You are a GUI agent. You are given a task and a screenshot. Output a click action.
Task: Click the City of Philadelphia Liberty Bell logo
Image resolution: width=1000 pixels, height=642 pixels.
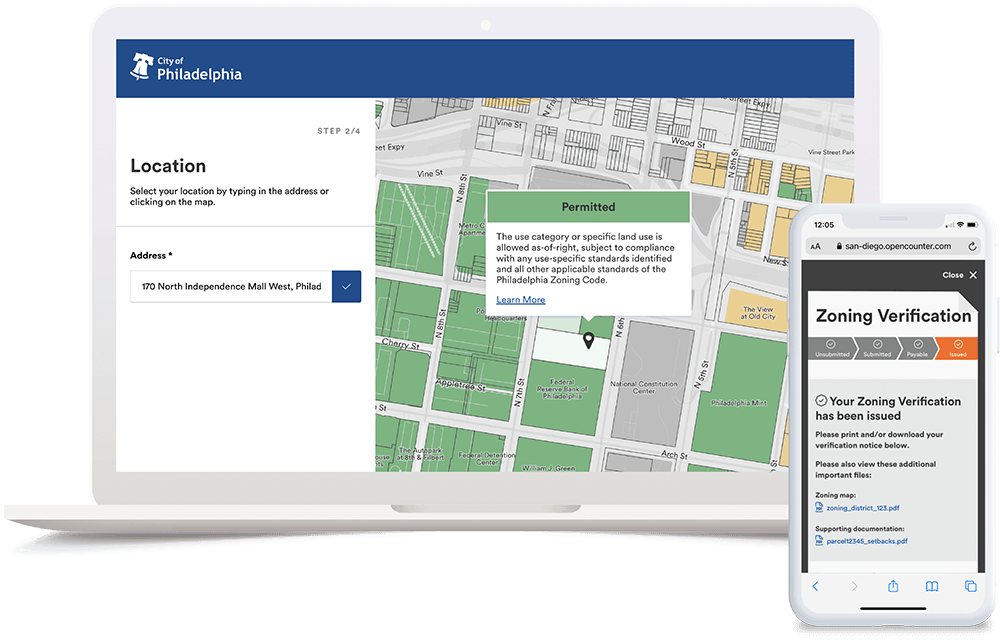tap(186, 67)
